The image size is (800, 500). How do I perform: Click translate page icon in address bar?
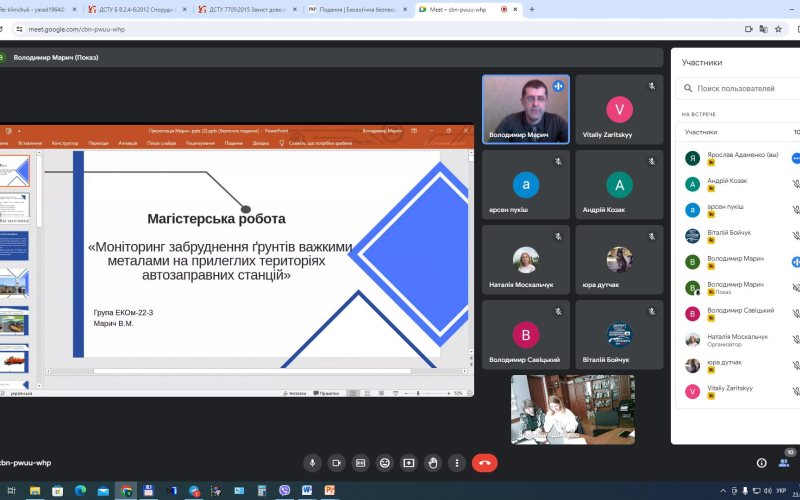[x=763, y=29]
